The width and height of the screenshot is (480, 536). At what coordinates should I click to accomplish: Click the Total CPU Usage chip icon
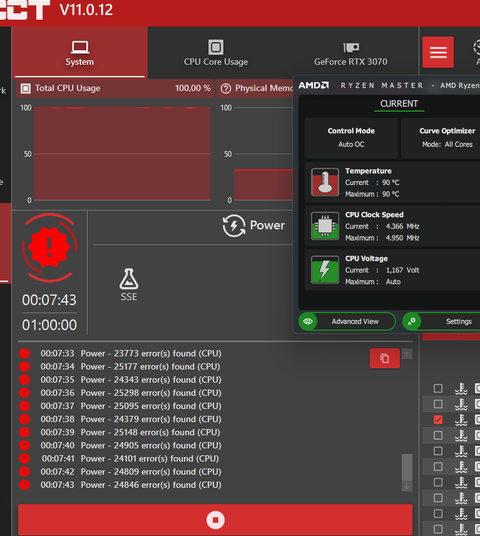[25, 89]
